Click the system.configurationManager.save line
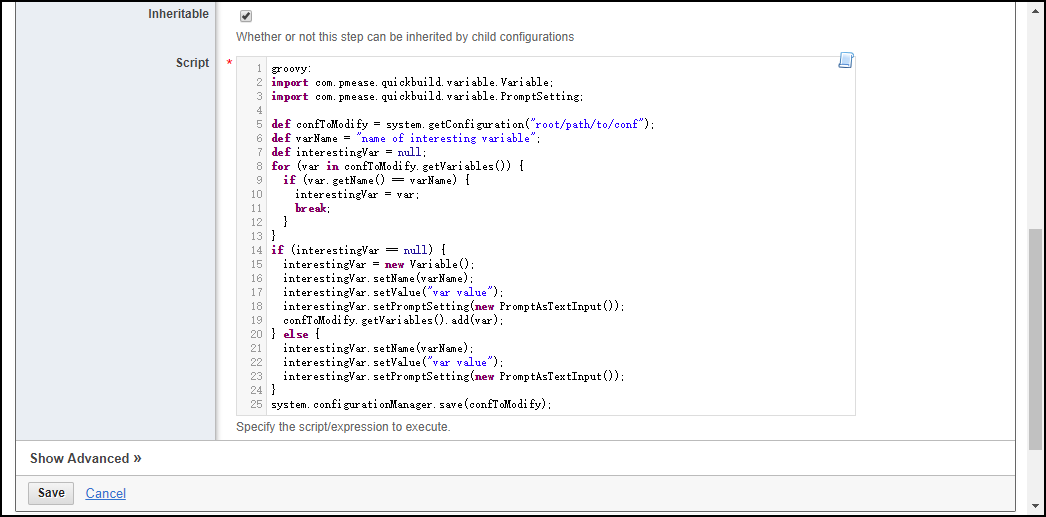 410,404
